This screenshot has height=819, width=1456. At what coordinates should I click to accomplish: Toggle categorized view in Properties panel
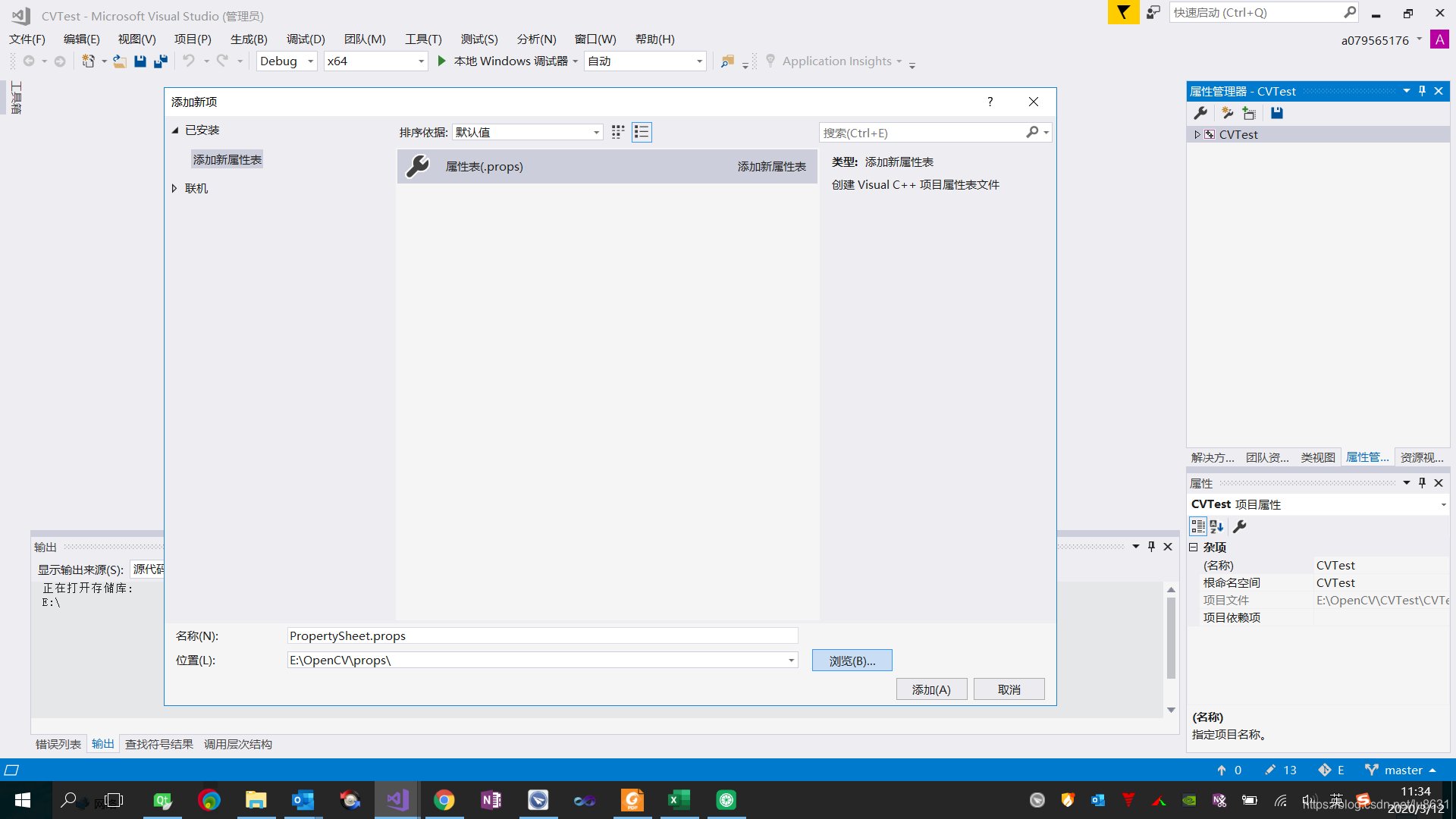1198,526
